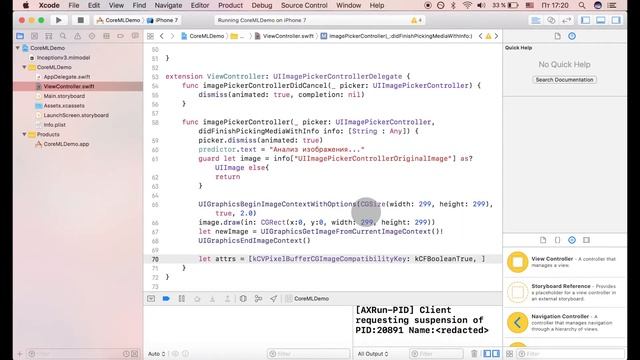Viewport: 640px width, 360px height.
Task: Select Inceptionv3.mlmodel file
Action: coord(63,58)
